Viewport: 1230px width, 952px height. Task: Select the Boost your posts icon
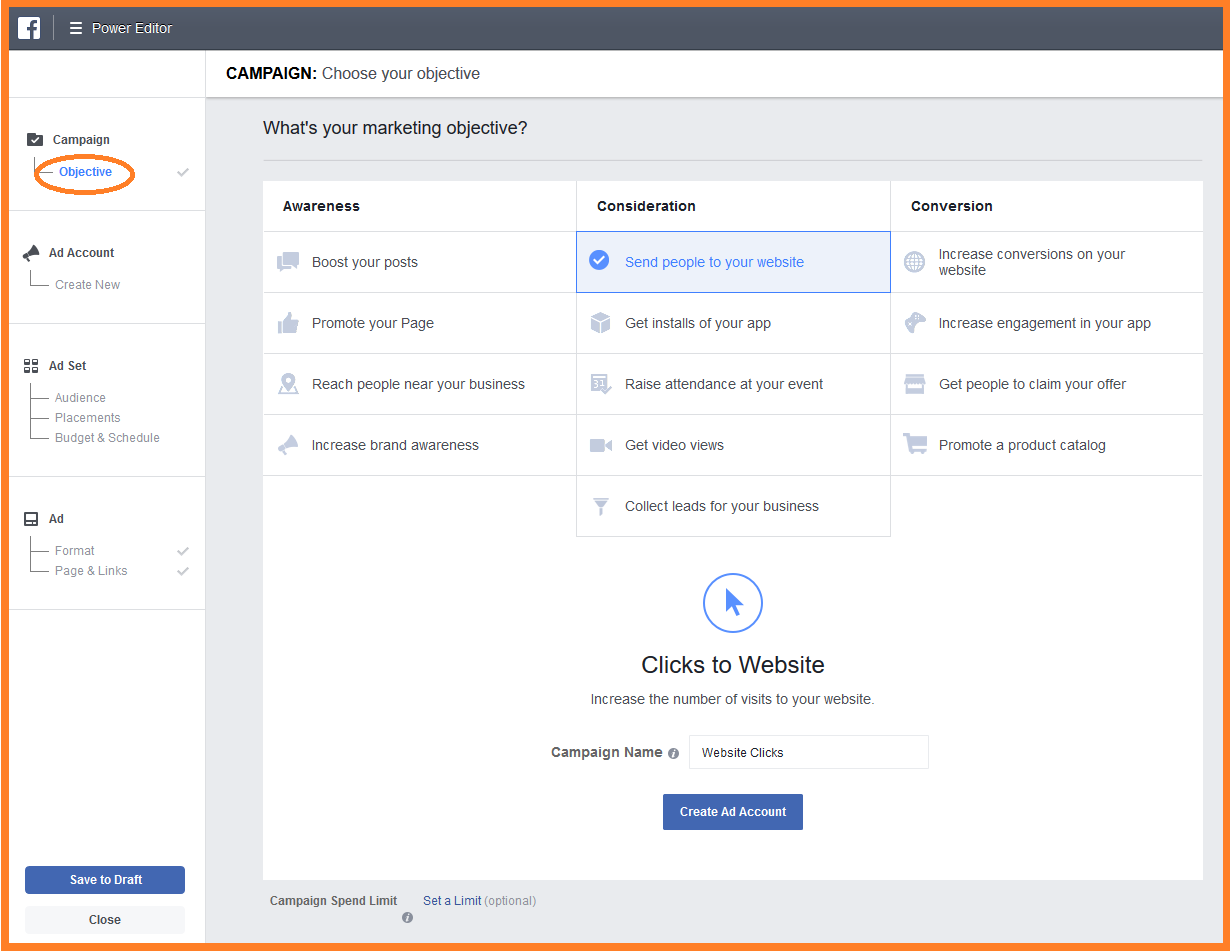pyautogui.click(x=288, y=262)
